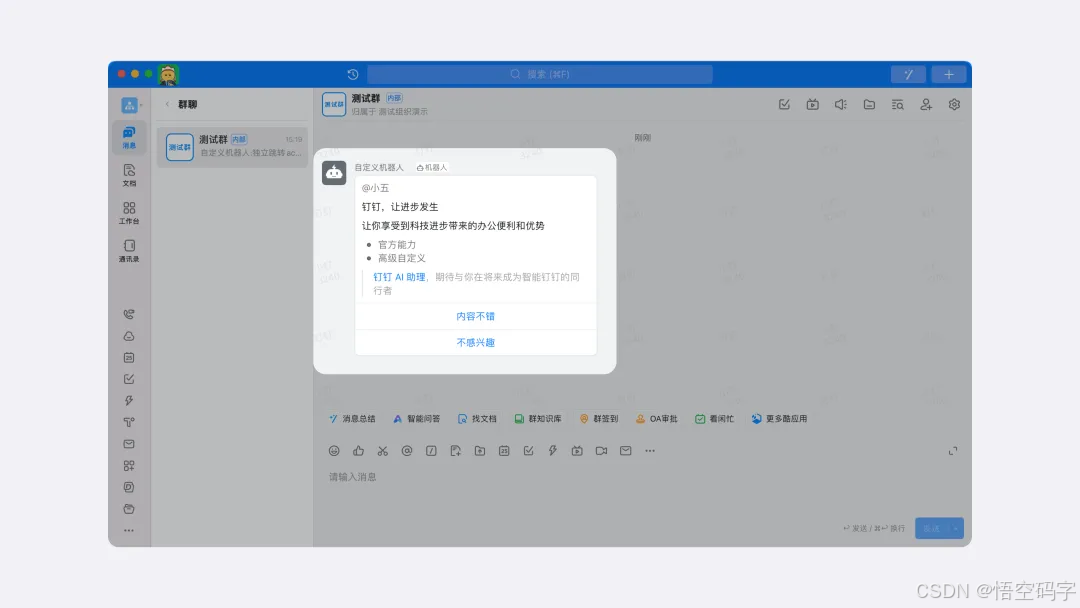Click the thumbs-up icon in message toolbar
1080x608 pixels.
click(358, 451)
